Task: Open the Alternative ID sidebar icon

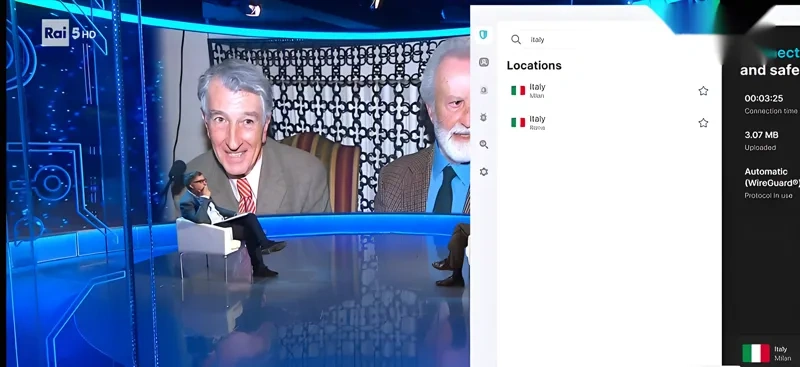Action: coord(484,62)
